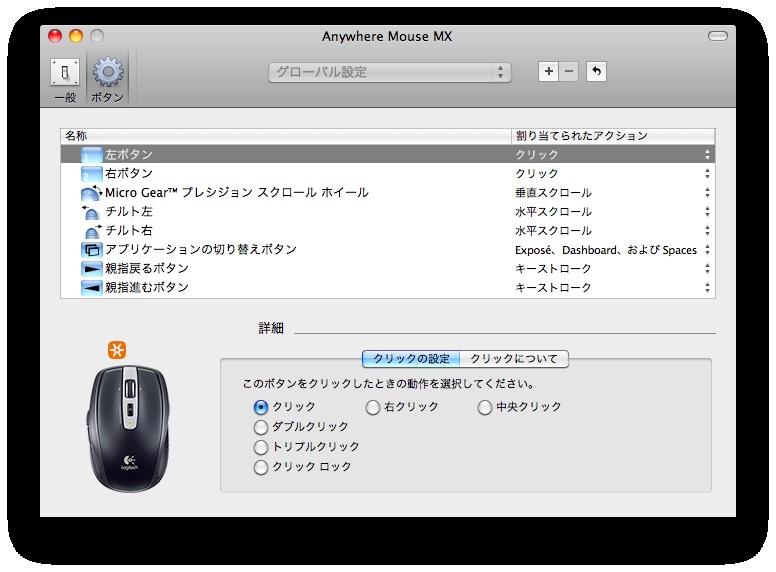Viewport: 776px width, 572px height.
Task: Open action dropdown for チルト左 row
Action: point(707,212)
